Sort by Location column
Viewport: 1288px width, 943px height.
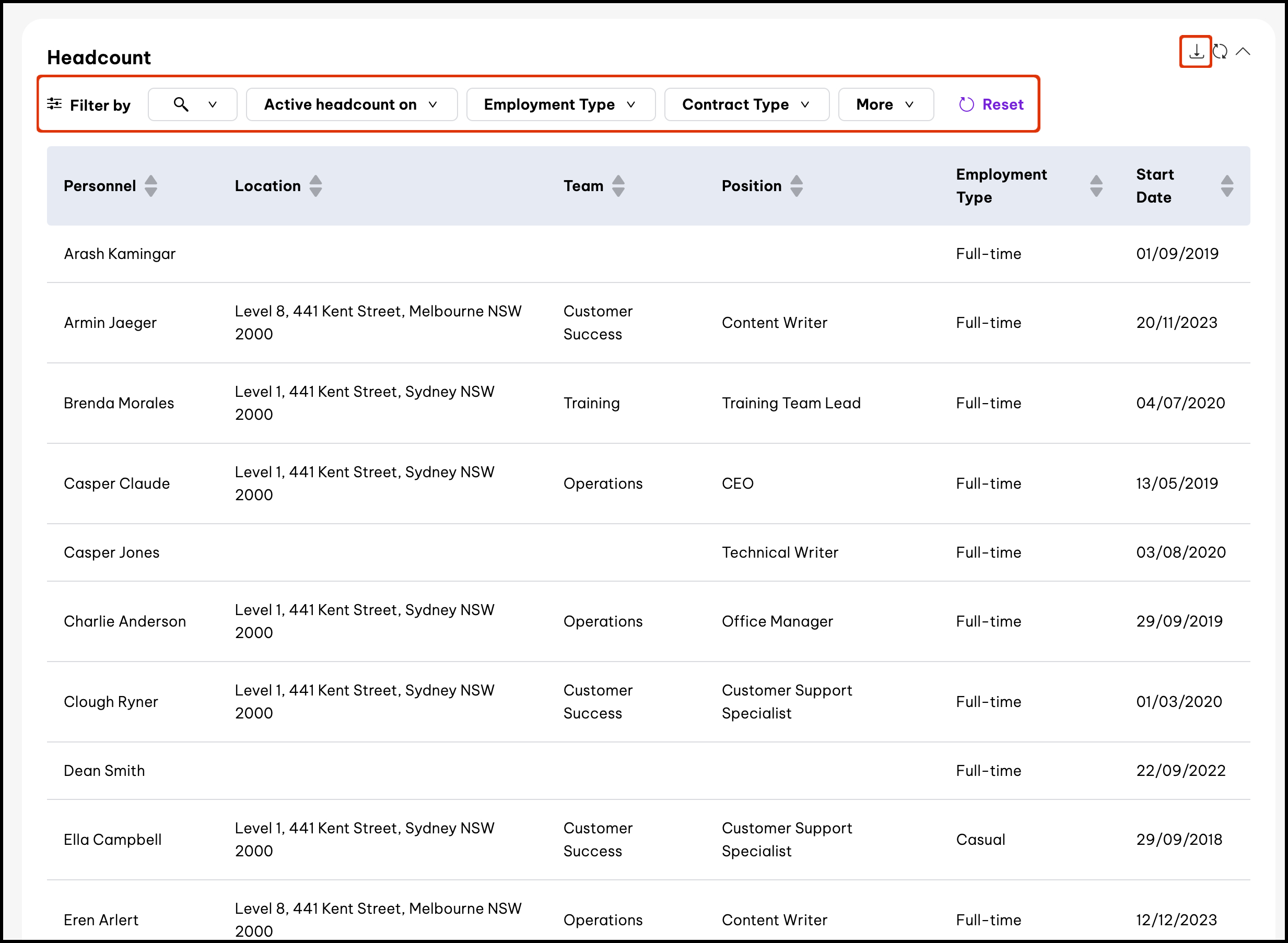pyautogui.click(x=315, y=186)
